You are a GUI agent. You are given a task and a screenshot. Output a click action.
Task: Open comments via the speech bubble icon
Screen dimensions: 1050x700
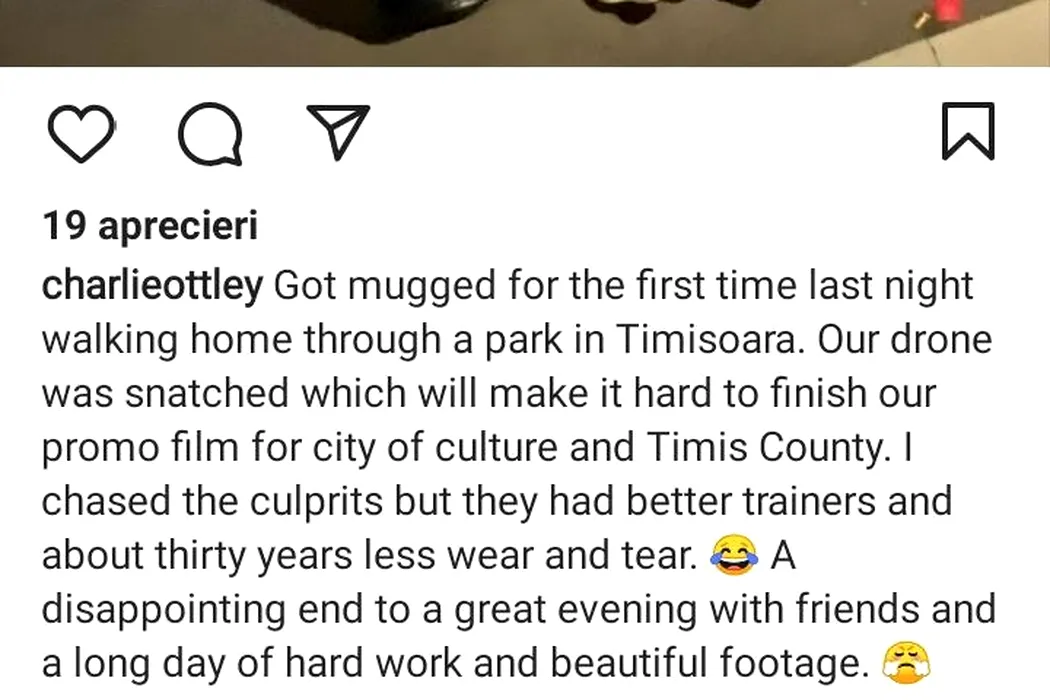click(x=210, y=133)
